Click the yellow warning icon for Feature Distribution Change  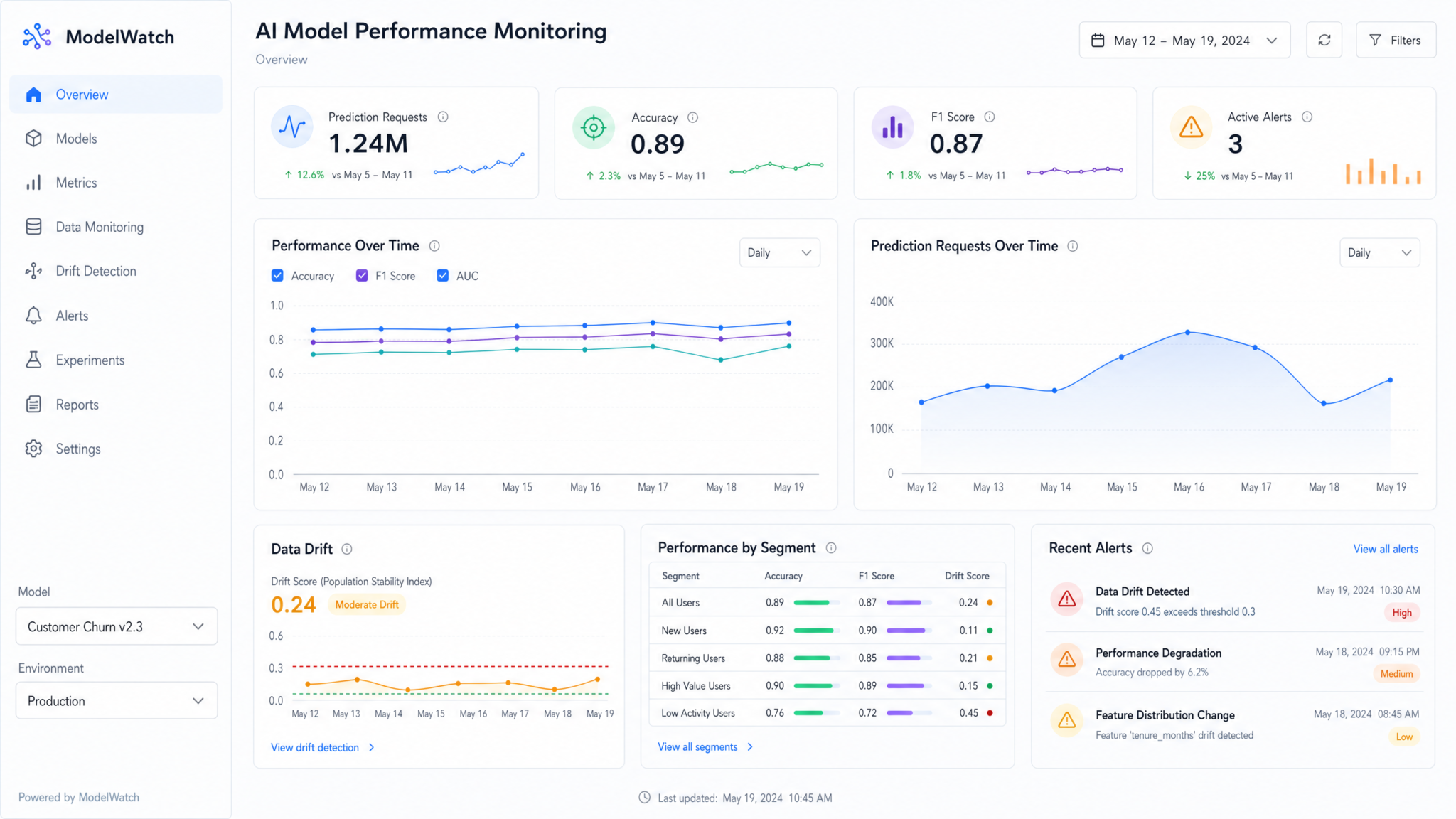[1067, 721]
